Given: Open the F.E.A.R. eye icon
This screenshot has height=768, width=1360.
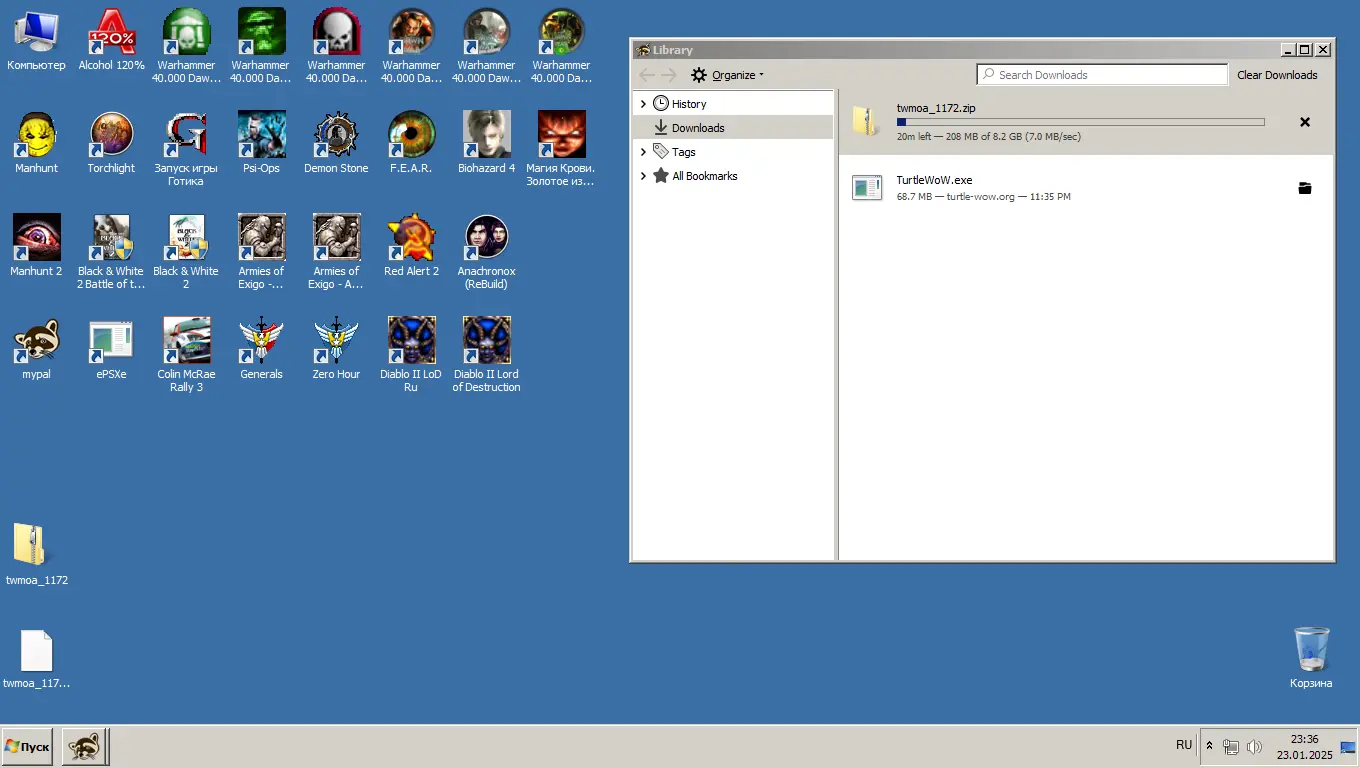Looking at the screenshot, I should (411, 143).
